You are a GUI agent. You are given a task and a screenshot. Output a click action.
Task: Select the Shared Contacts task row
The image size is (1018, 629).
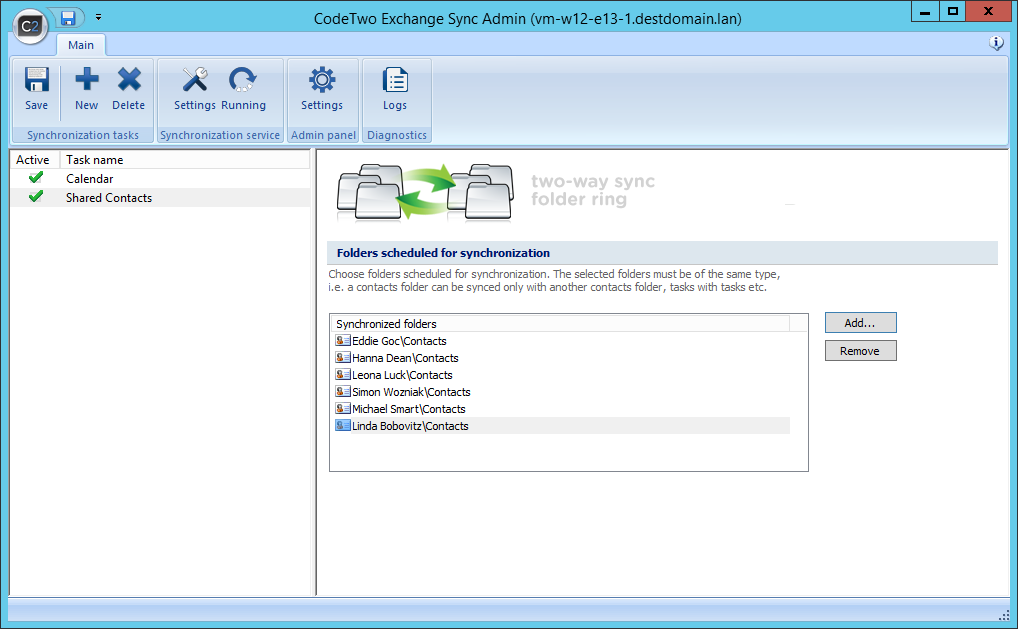point(160,197)
